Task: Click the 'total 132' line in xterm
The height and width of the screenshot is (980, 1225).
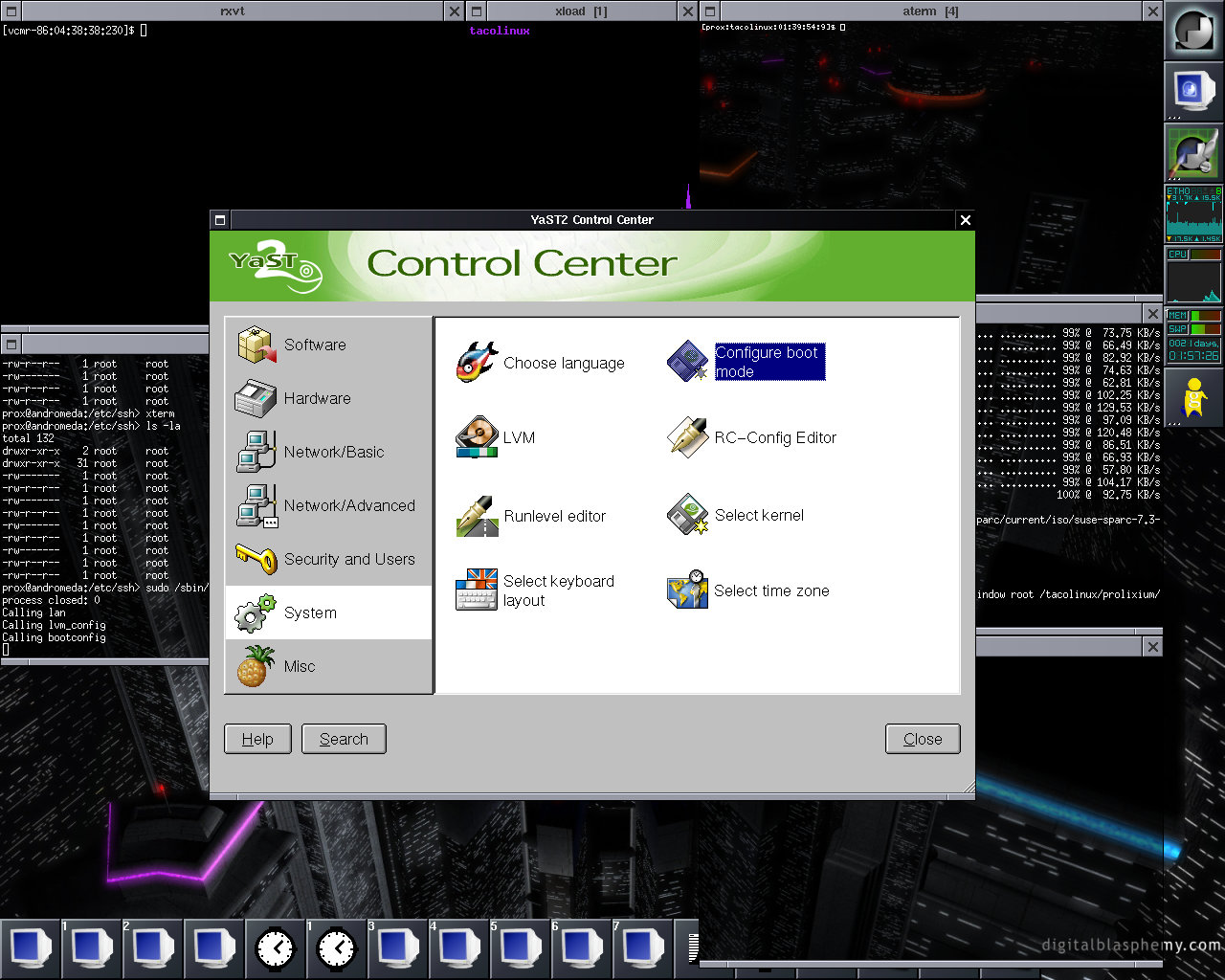Action: pyautogui.click(x=29, y=438)
